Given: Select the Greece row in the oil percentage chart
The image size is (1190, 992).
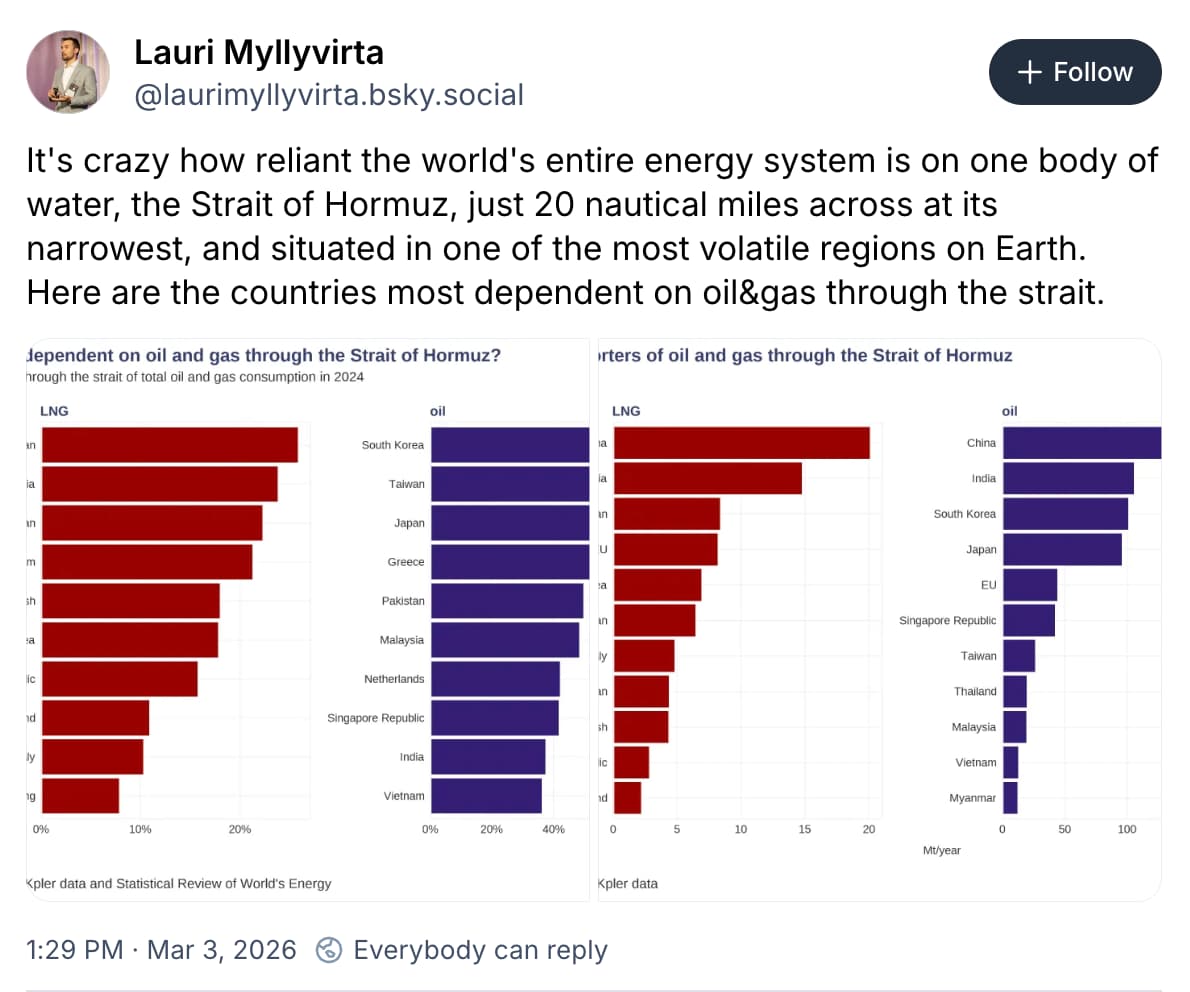Looking at the screenshot, I should pyautogui.click(x=510, y=562).
